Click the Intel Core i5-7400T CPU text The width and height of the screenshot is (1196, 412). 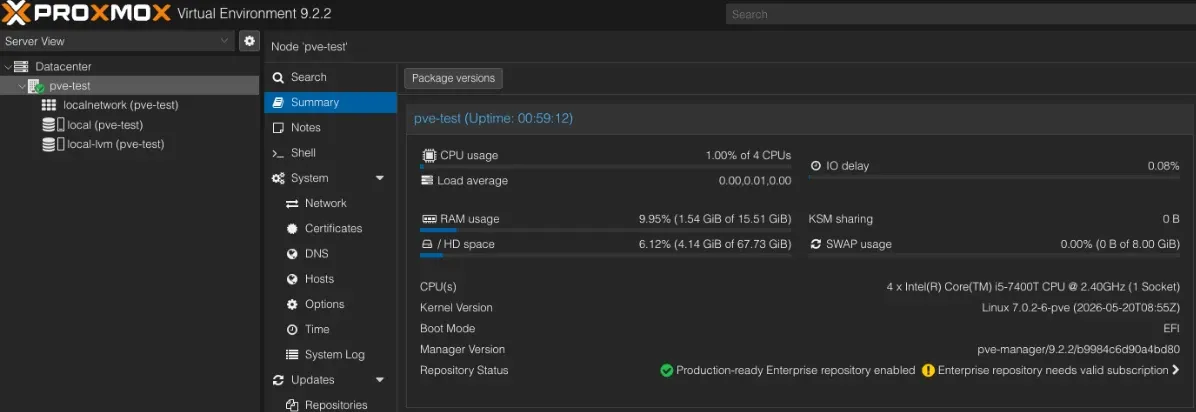click(1034, 287)
